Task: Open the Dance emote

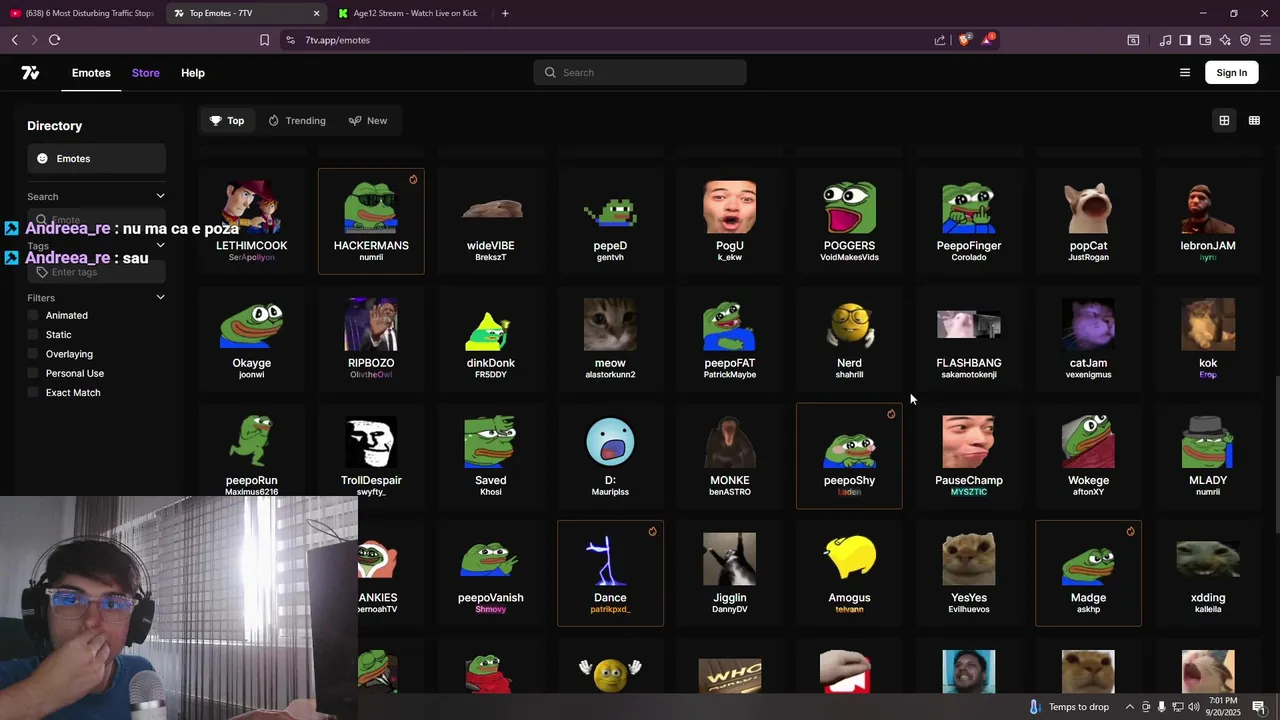Action: [x=610, y=573]
